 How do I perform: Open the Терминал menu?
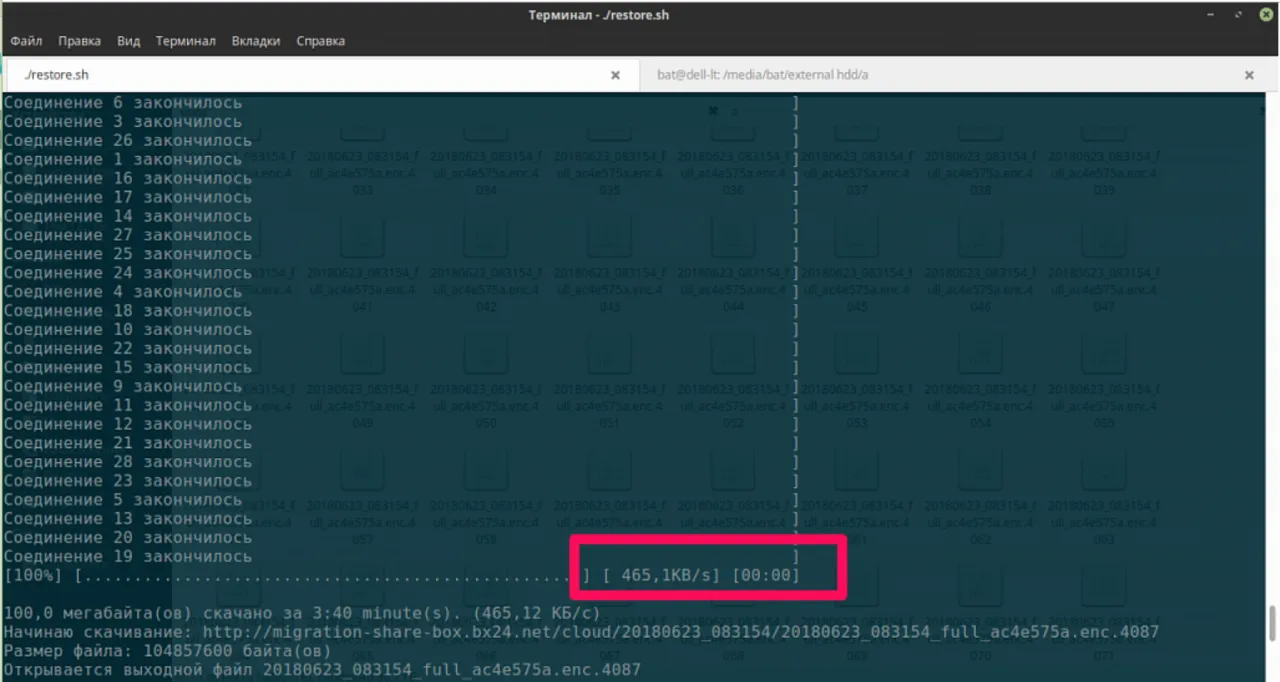coord(185,41)
